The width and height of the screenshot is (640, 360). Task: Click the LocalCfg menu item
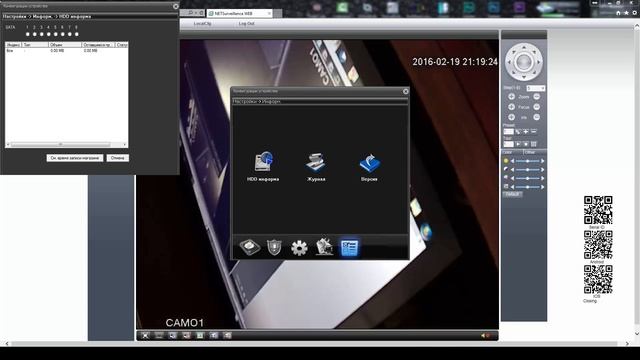click(x=202, y=24)
